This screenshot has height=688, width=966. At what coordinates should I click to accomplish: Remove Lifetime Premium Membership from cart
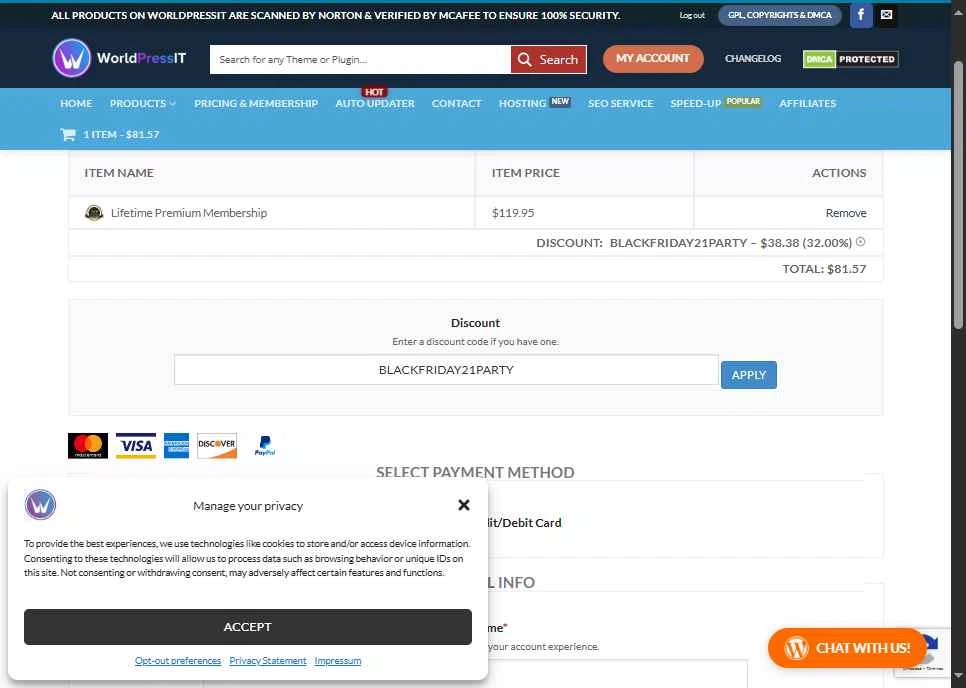click(846, 212)
